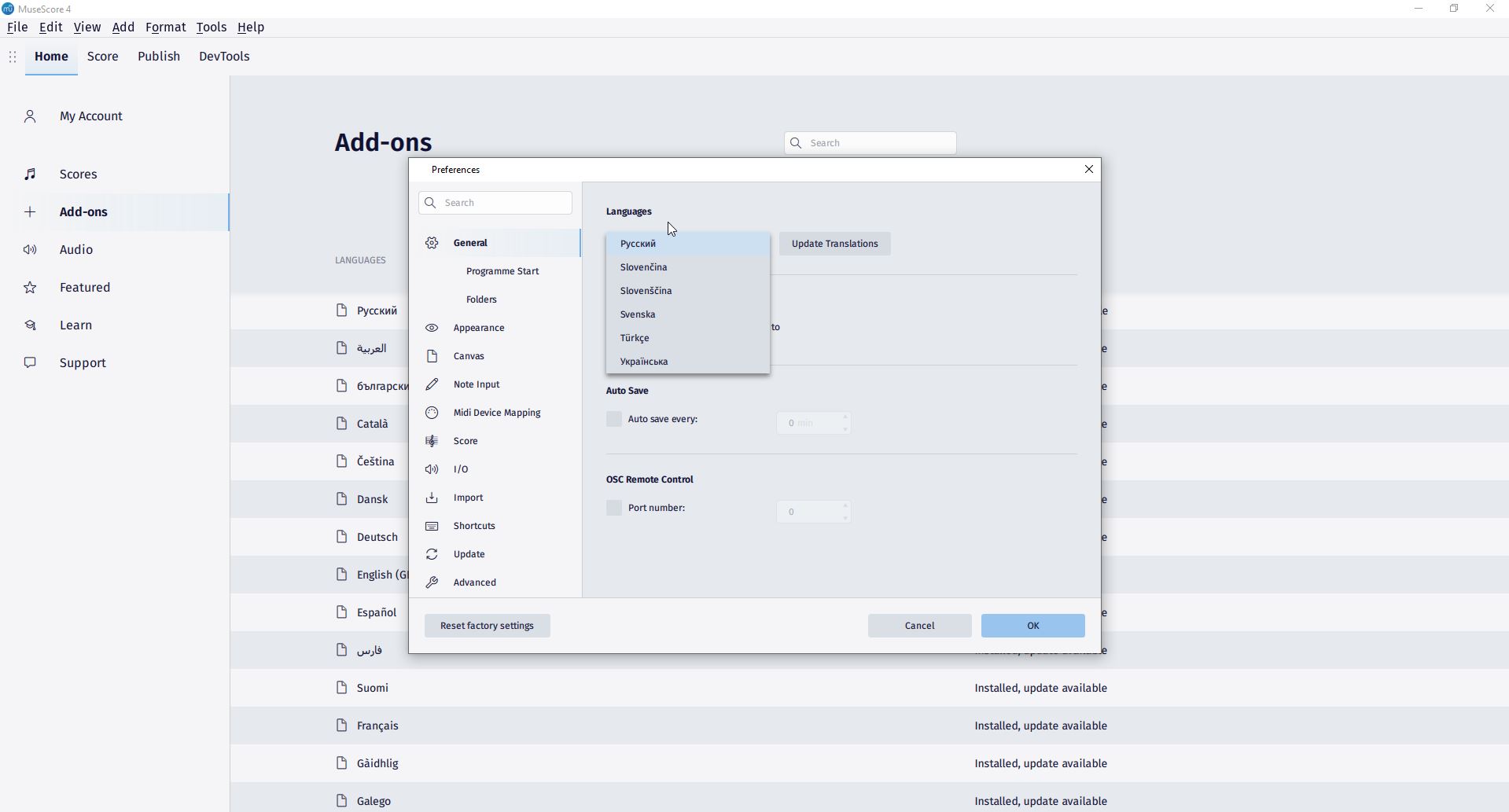Open the Edit menu
Image resolution: width=1509 pixels, height=812 pixels.
(51, 28)
